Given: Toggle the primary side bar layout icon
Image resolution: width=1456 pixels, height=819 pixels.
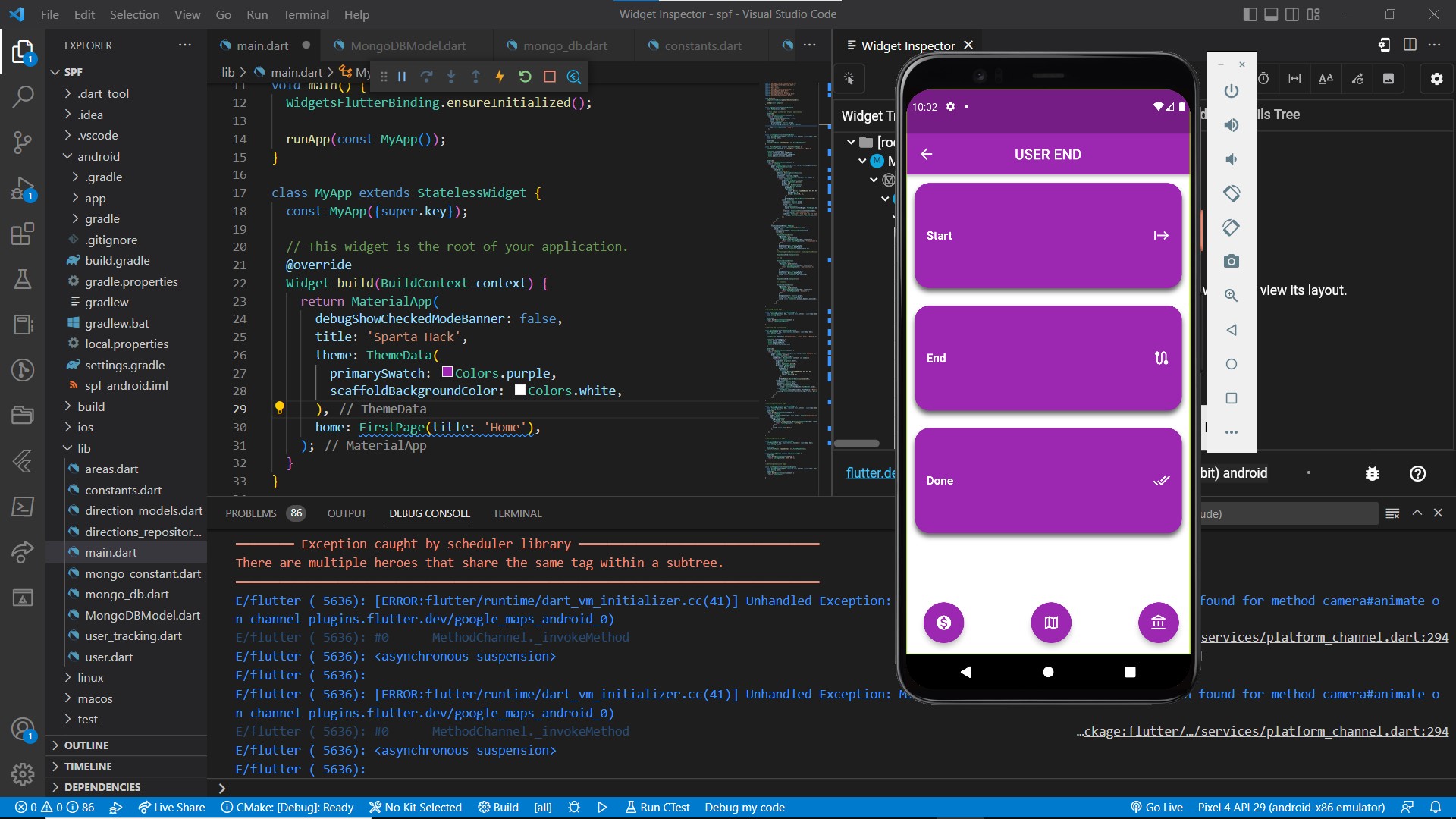Looking at the screenshot, I should pos(1250,14).
